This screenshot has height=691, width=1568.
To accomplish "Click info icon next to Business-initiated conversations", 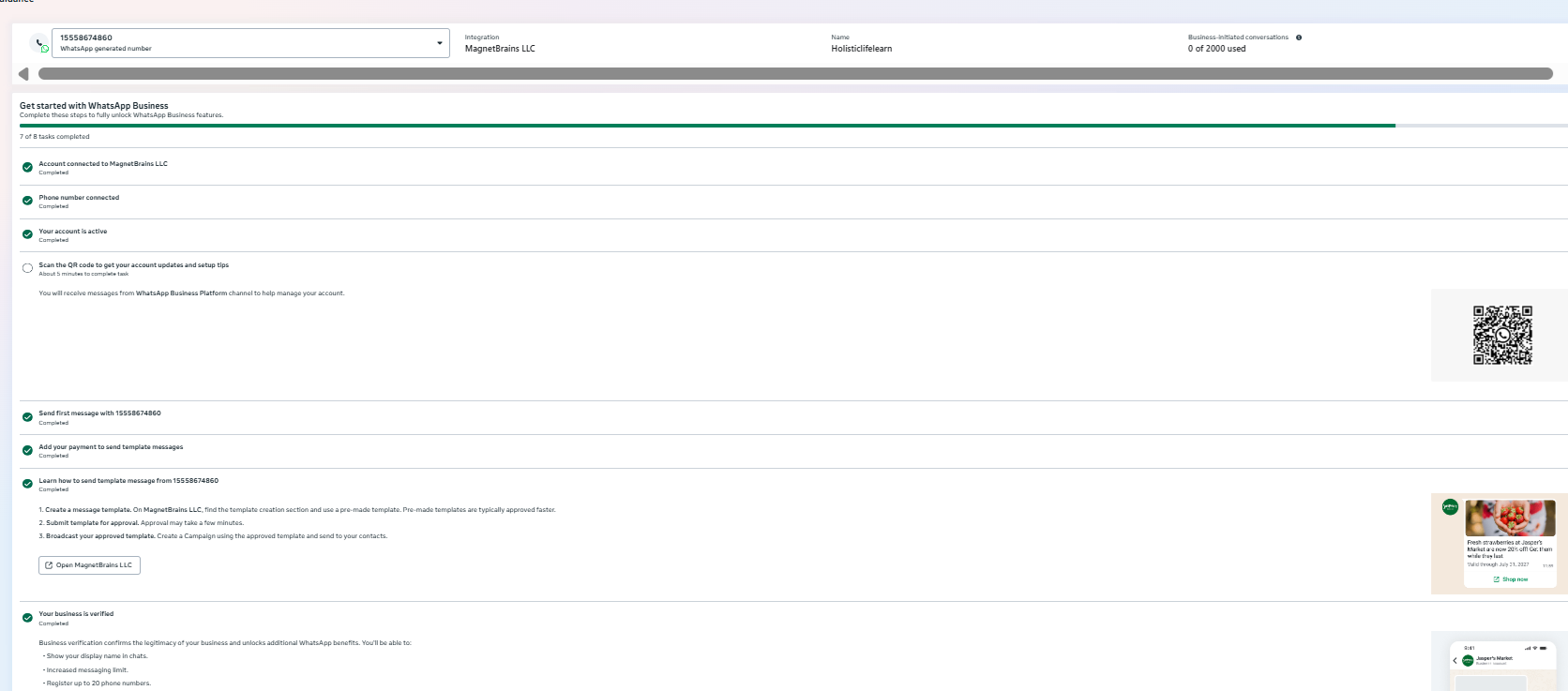I will (x=1299, y=38).
